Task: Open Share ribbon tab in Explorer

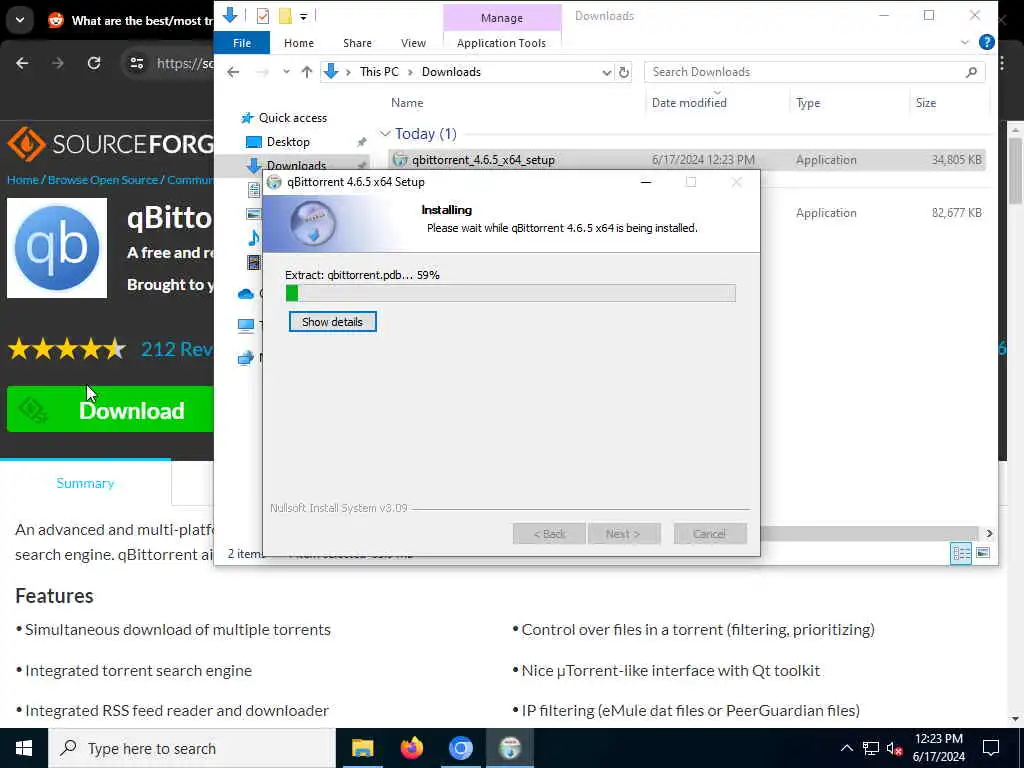Action: 357,43
